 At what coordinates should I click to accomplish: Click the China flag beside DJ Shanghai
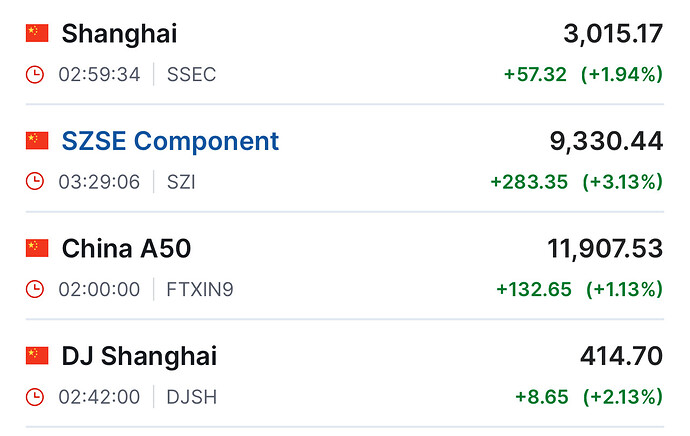(x=37, y=355)
